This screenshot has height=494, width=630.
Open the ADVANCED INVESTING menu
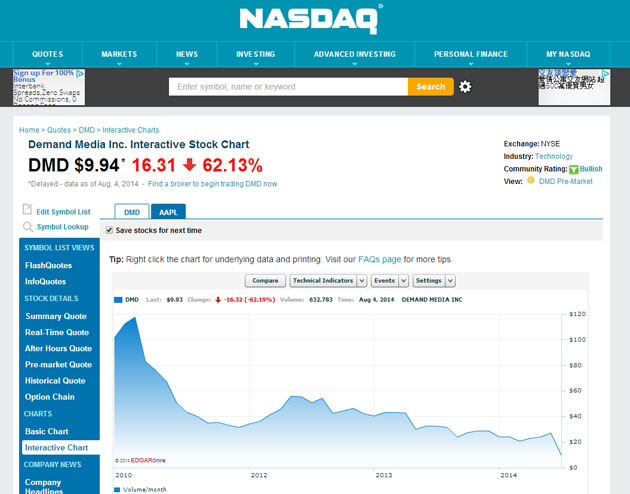click(354, 54)
